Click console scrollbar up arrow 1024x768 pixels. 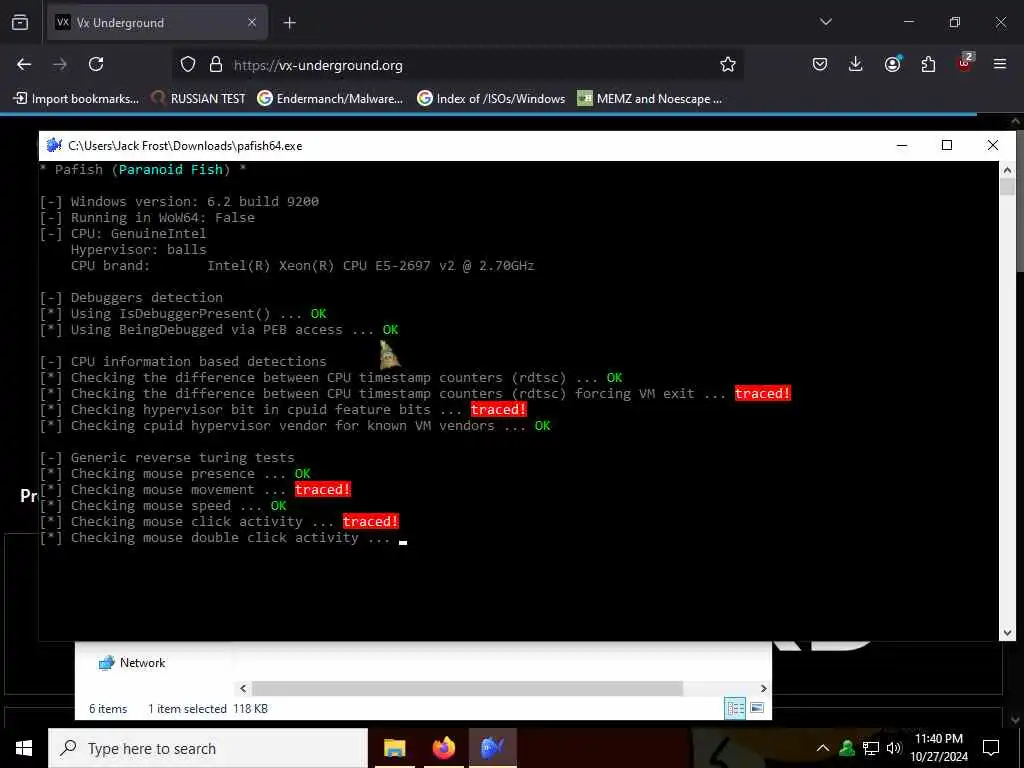(x=1007, y=170)
